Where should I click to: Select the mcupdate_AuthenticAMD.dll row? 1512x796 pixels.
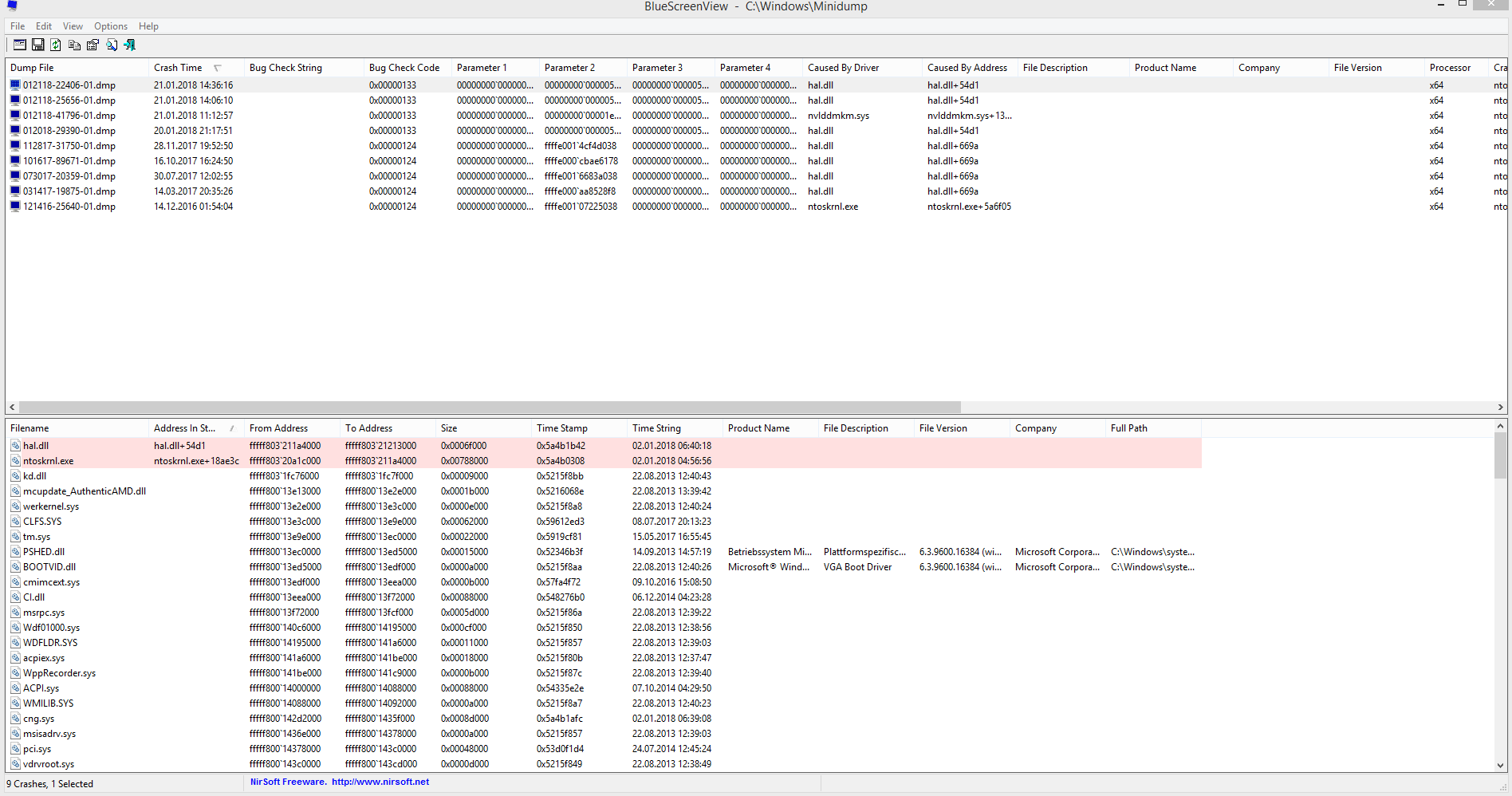coord(603,491)
